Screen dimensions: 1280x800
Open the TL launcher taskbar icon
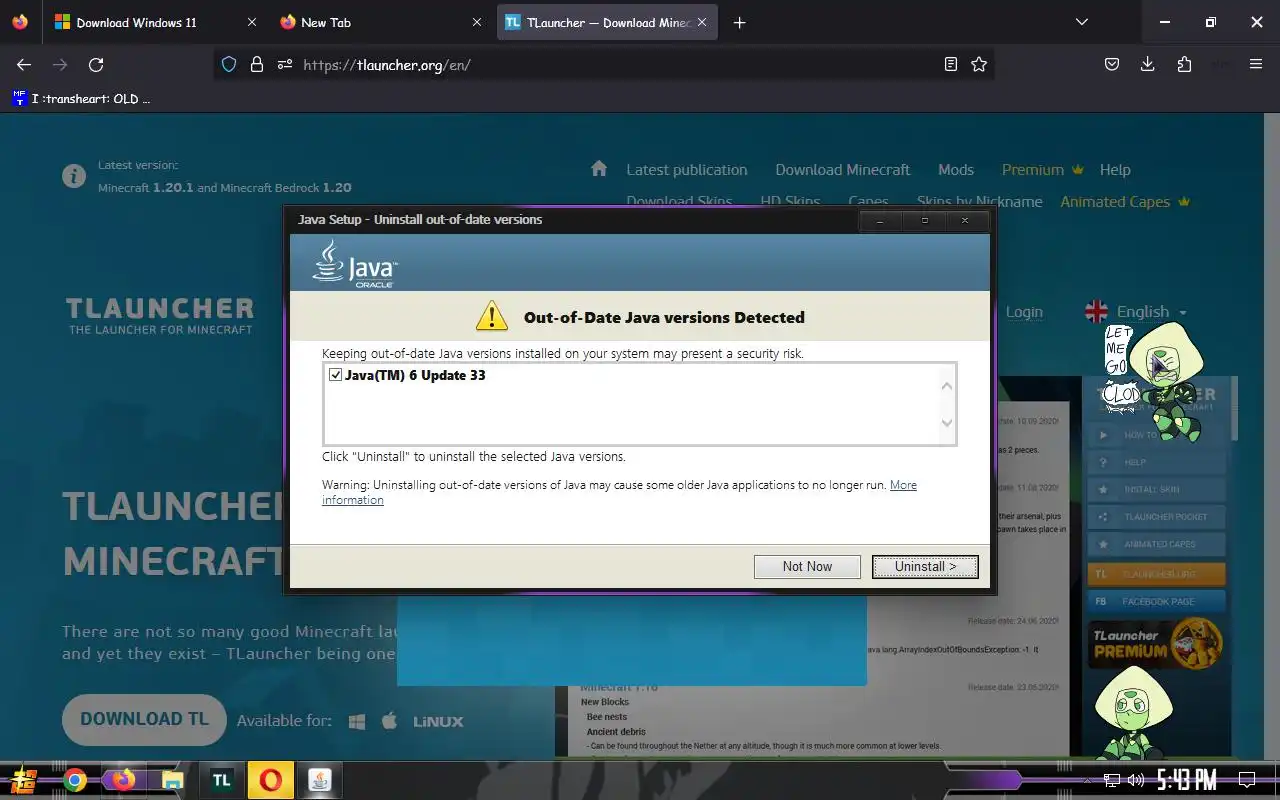tap(222, 780)
